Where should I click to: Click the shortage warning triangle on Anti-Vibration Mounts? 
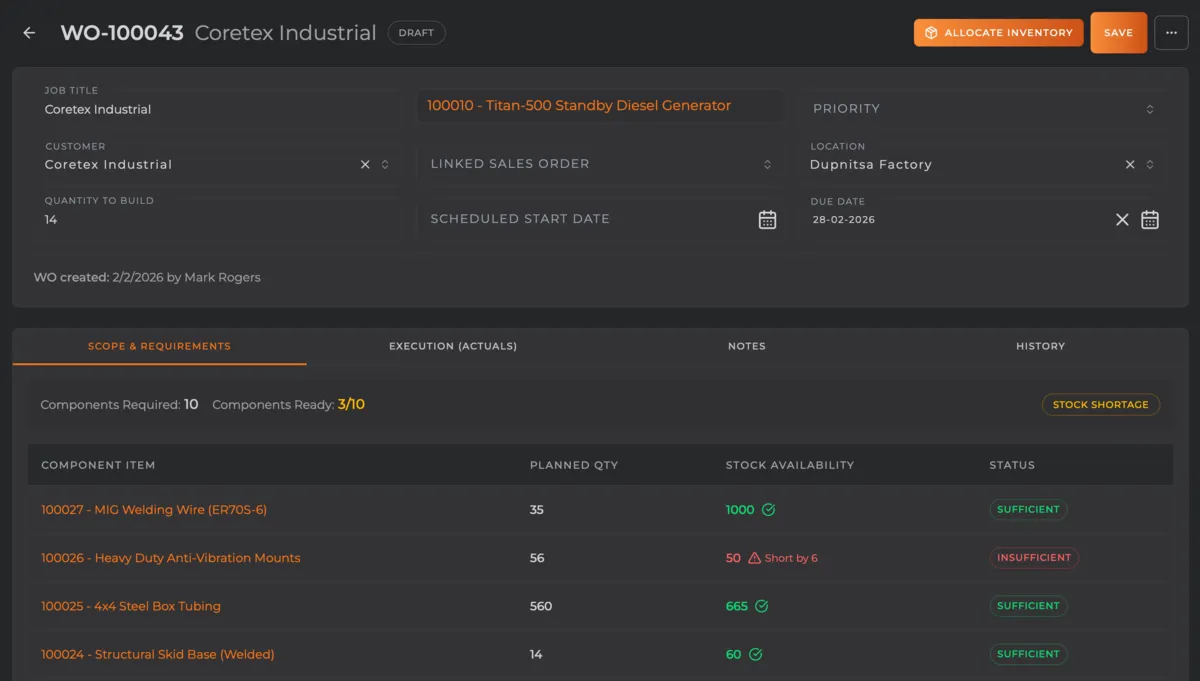coord(756,557)
